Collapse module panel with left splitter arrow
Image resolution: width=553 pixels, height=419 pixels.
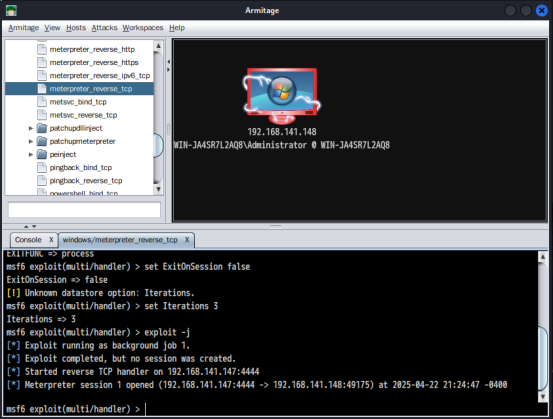[x=169, y=62]
